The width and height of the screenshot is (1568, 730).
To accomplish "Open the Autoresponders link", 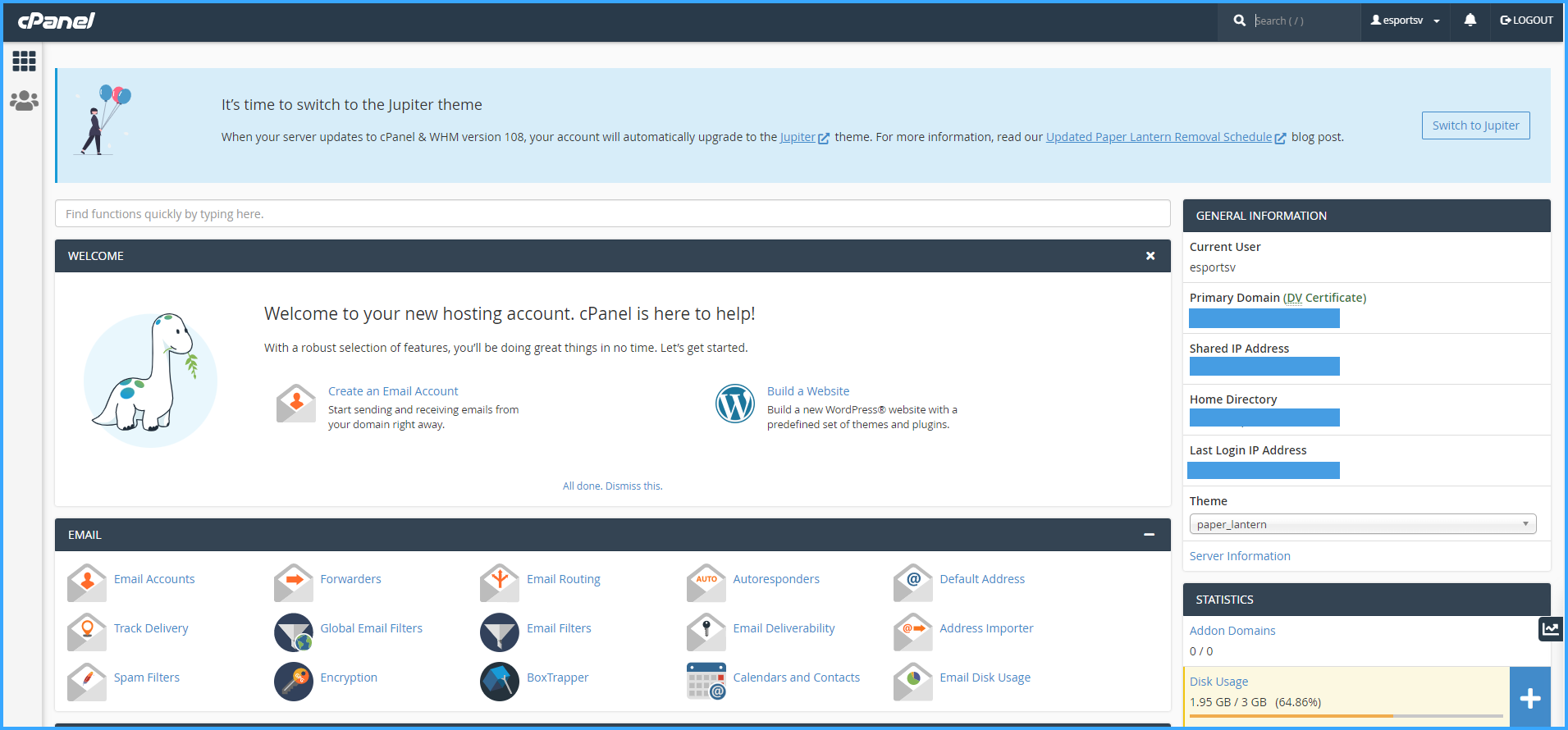I will [776, 579].
